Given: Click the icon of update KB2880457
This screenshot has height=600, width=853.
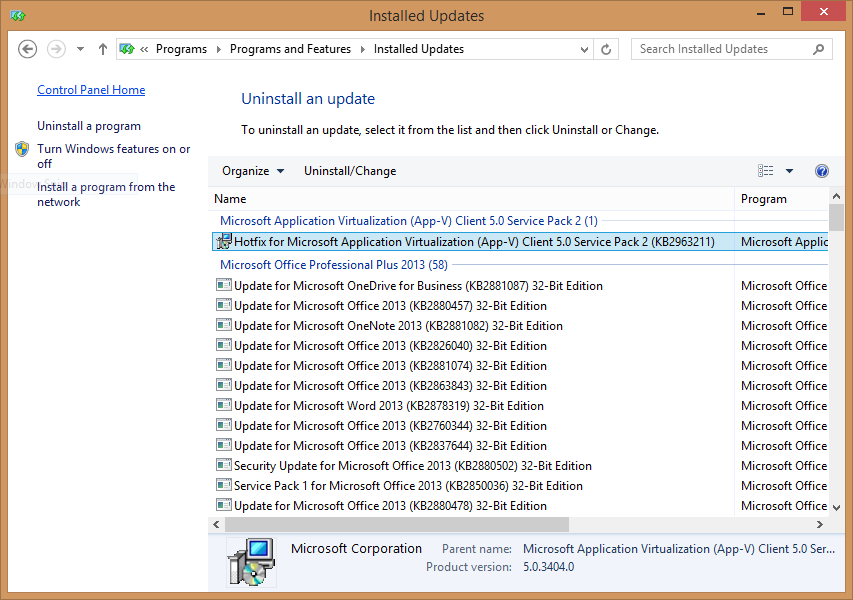Looking at the screenshot, I should (x=224, y=305).
